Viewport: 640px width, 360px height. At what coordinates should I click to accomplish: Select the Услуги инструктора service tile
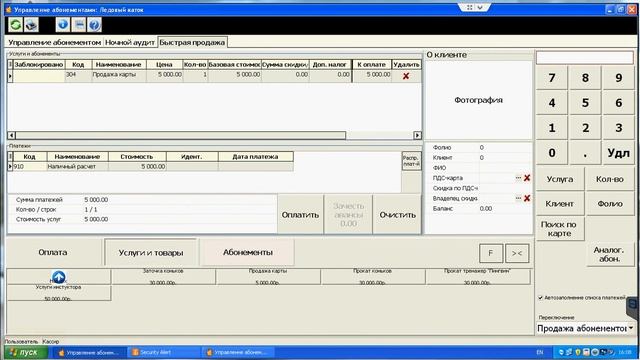(59, 293)
